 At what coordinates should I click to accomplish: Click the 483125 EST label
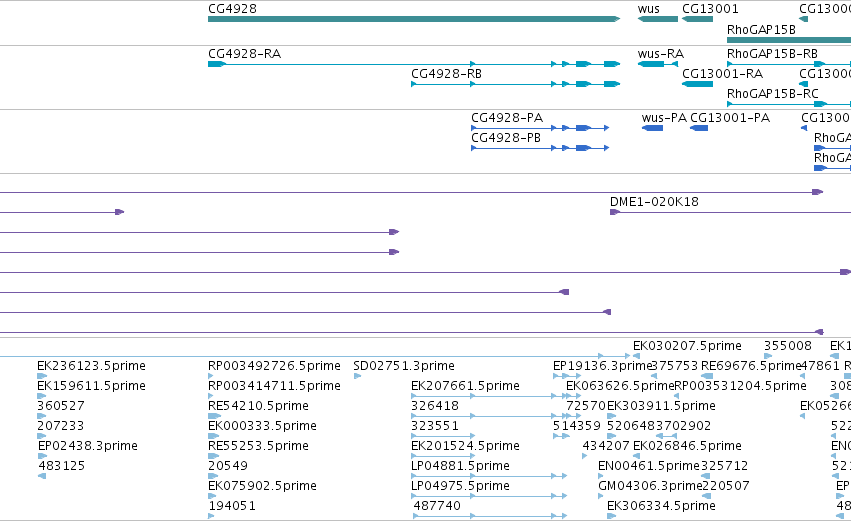point(61,466)
